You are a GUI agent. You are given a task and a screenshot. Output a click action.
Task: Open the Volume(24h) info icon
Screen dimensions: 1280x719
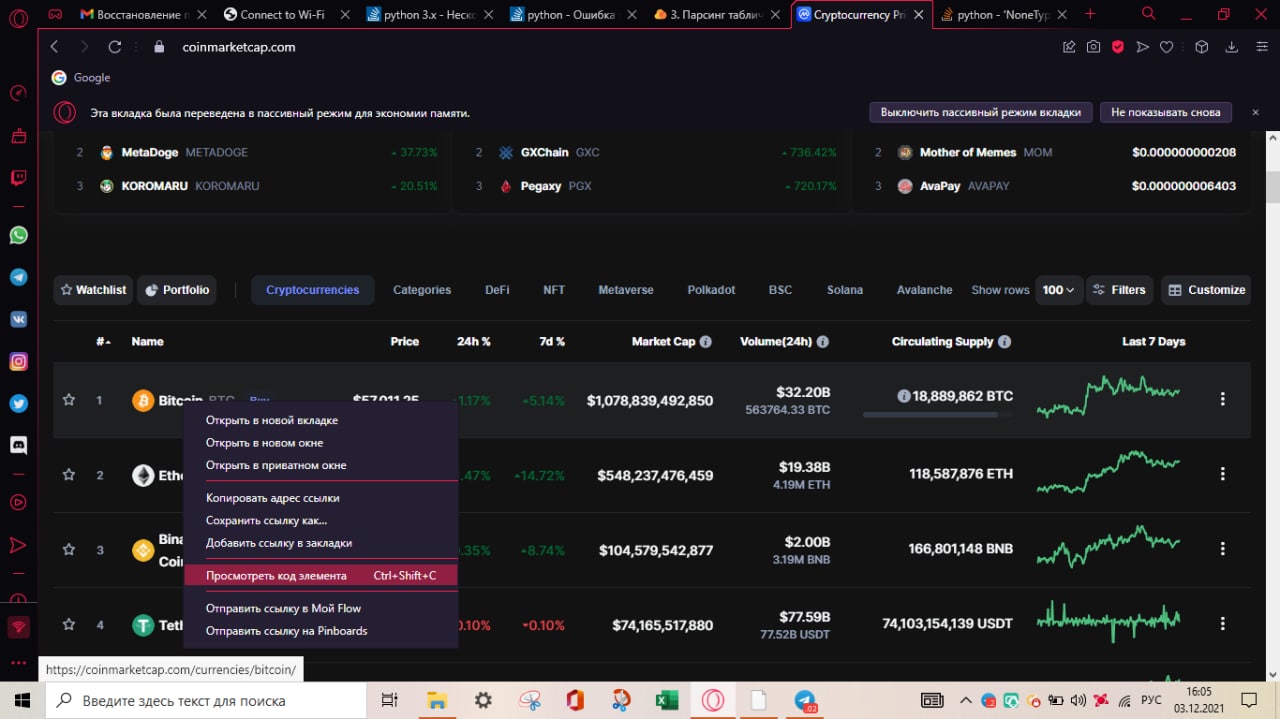point(823,342)
